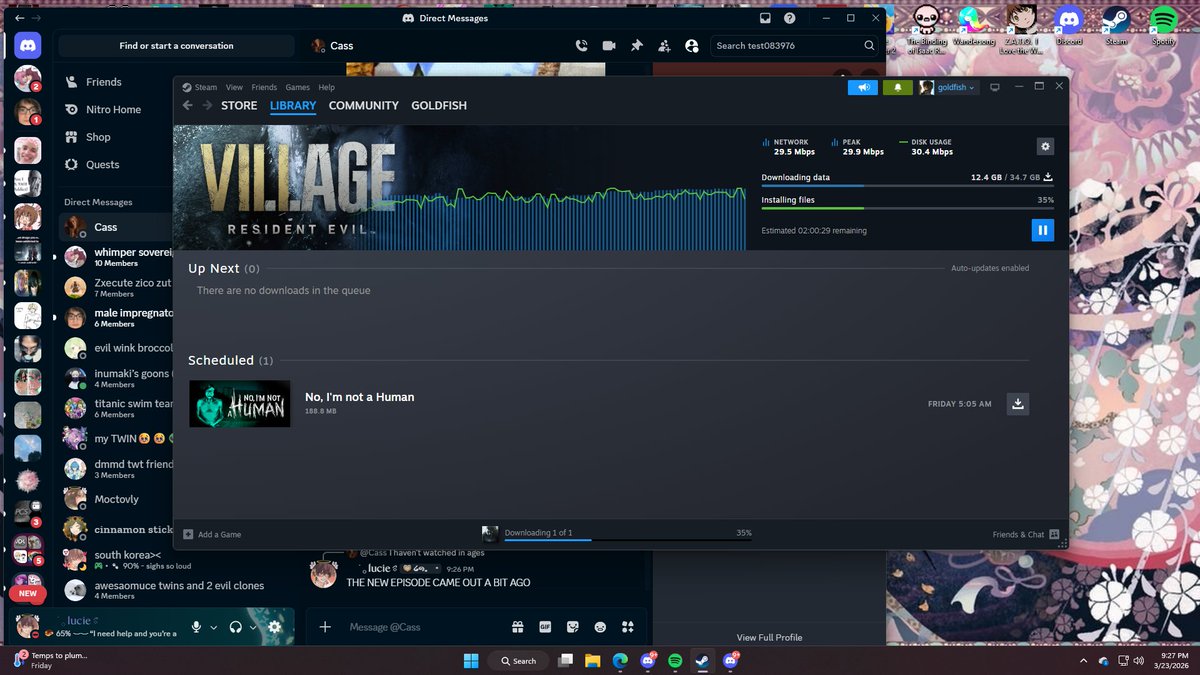The width and height of the screenshot is (1200, 675).
Task: Click the Message @Cass input field
Action: coord(420,627)
